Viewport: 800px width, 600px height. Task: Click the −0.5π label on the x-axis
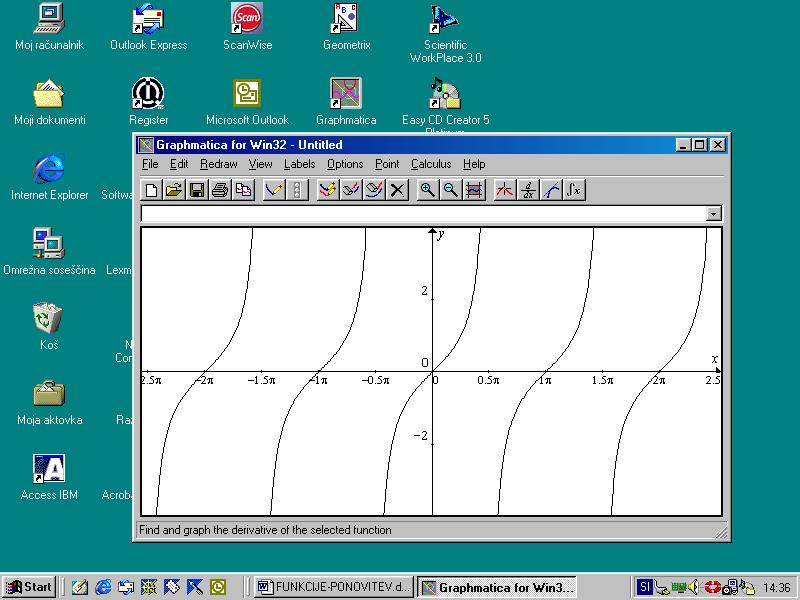(376, 381)
